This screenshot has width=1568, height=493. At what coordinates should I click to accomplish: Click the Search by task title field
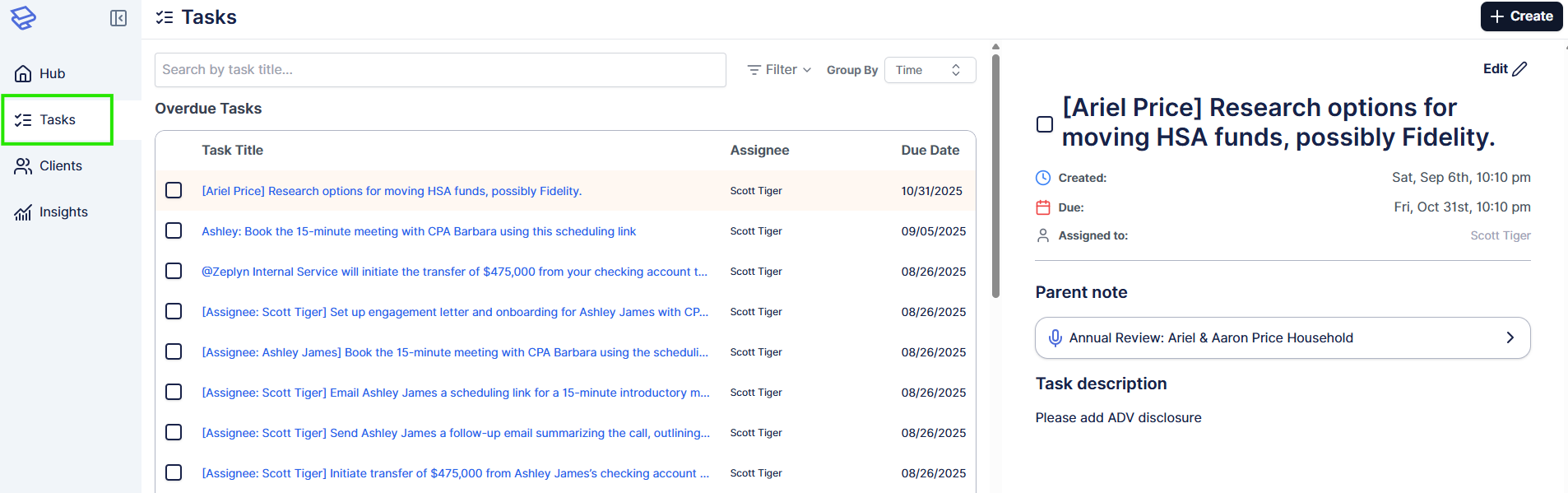pos(440,70)
